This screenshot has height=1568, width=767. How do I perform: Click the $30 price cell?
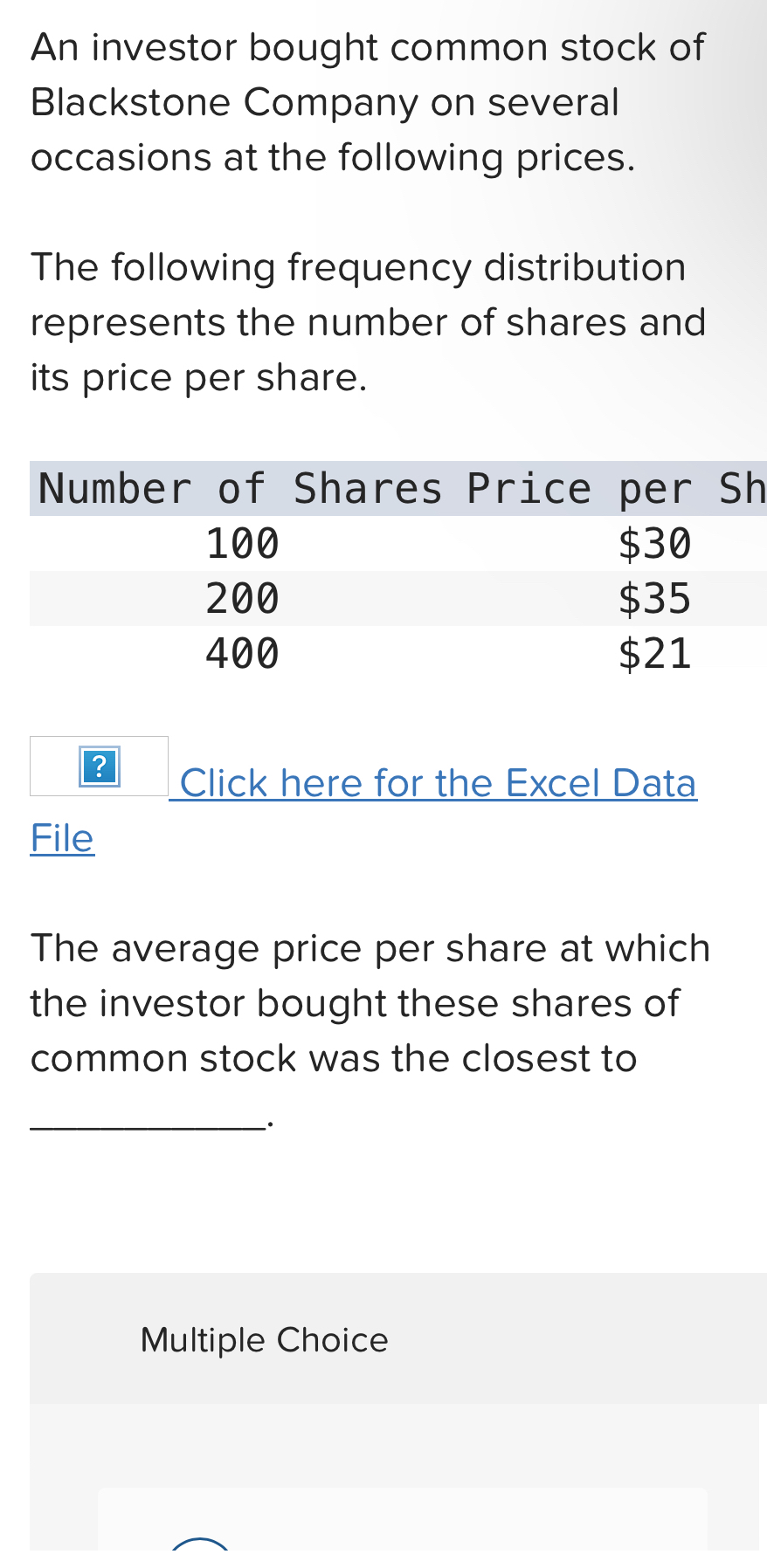pyautogui.click(x=654, y=544)
